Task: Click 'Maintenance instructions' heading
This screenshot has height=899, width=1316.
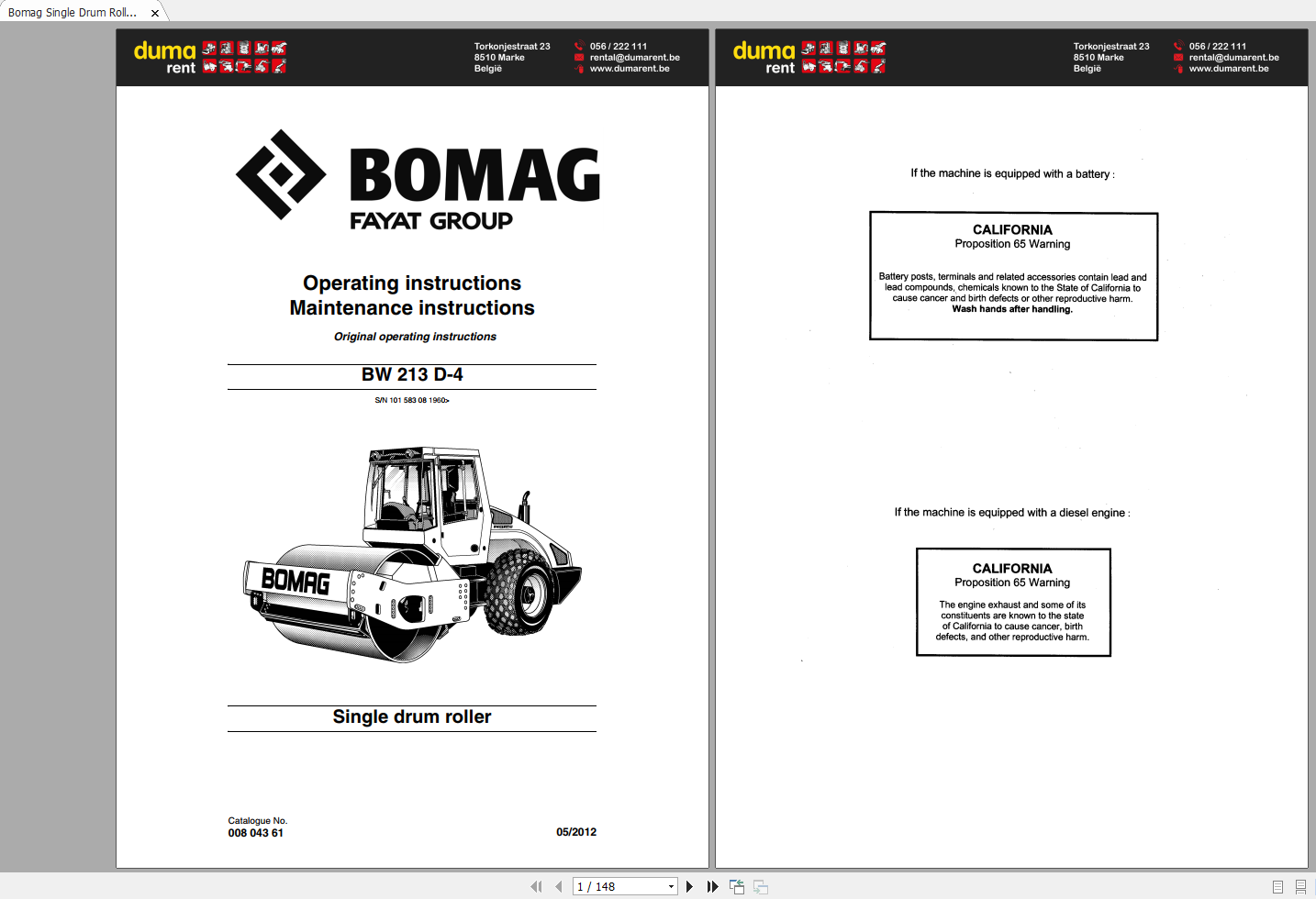Action: [x=412, y=307]
